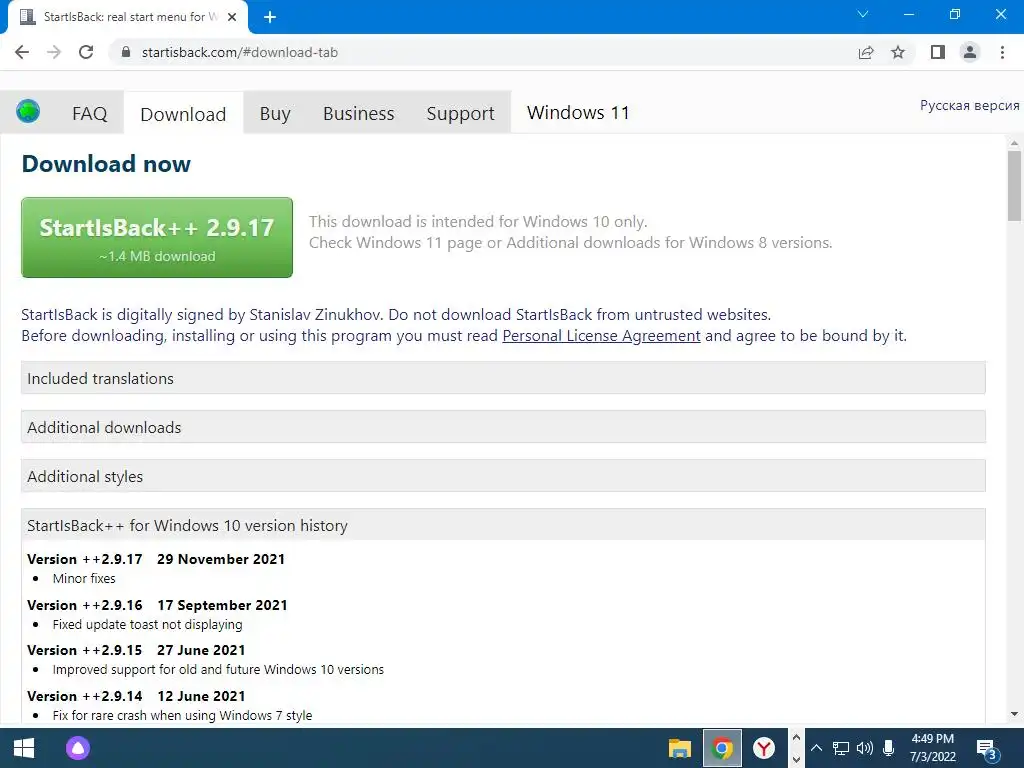The width and height of the screenshot is (1024, 768).
Task: Click the taskbar toolbar scroll-down arrow
Action: coord(796,759)
